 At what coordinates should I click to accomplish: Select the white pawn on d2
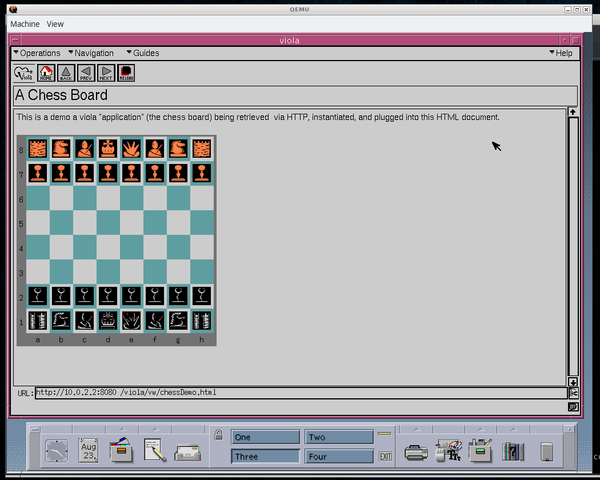pyautogui.click(x=108, y=296)
